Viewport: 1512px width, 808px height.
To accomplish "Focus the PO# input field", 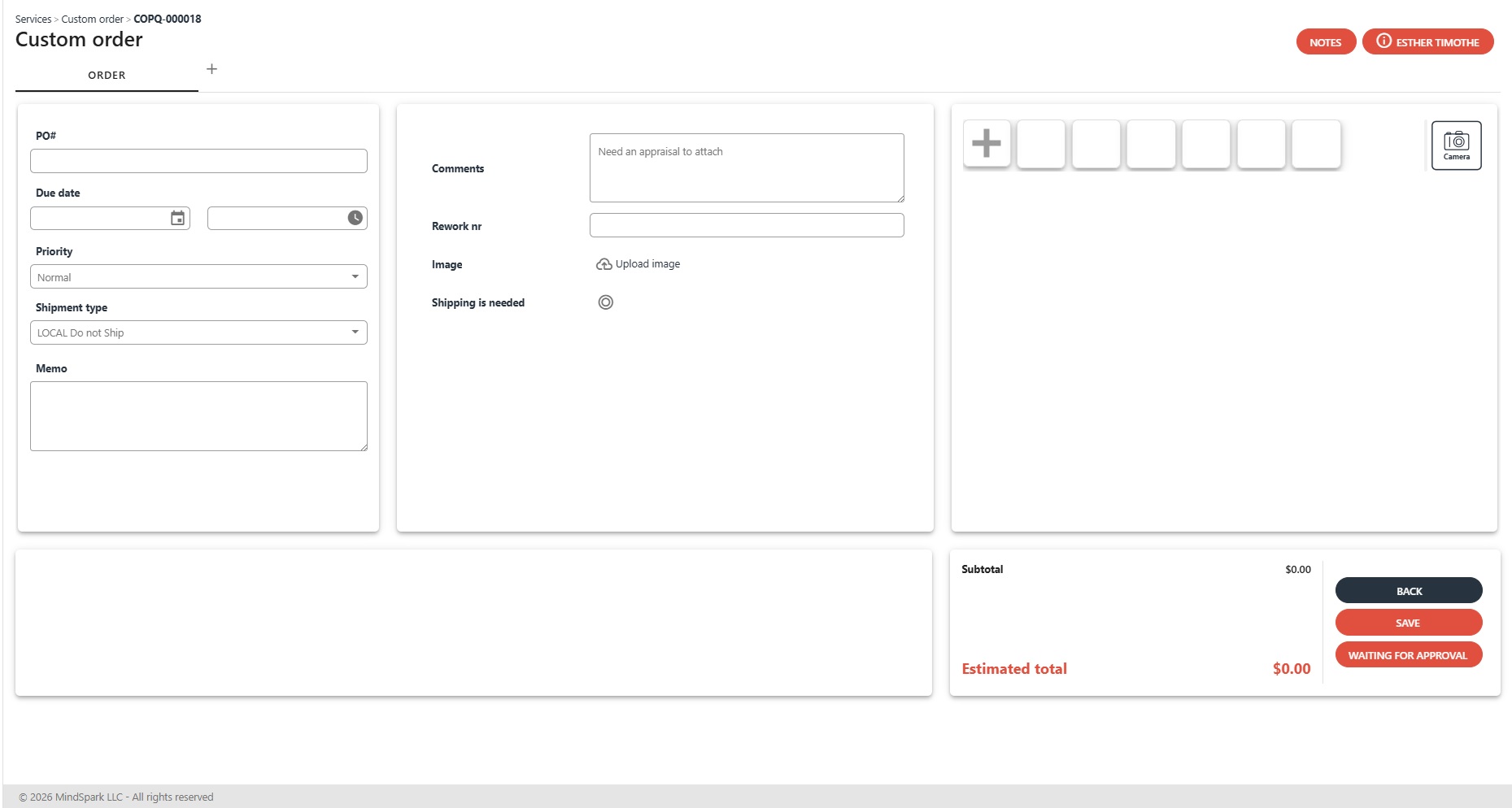I will 198,161.
